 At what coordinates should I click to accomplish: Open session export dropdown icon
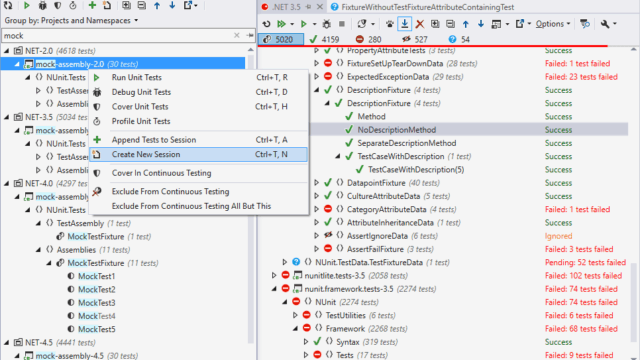[x=522, y=24]
